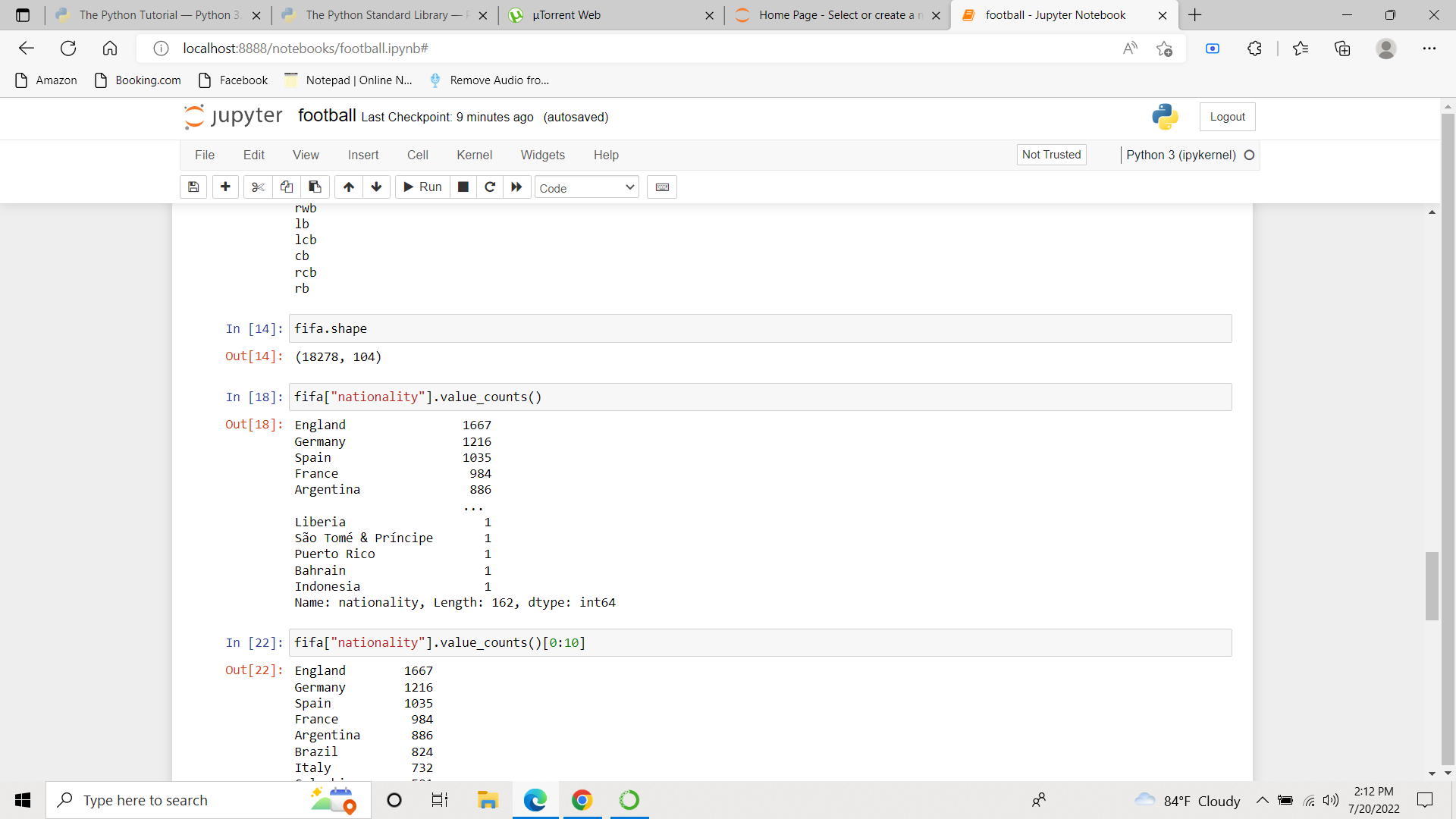Move the selected cell up with arrow icon

click(348, 187)
